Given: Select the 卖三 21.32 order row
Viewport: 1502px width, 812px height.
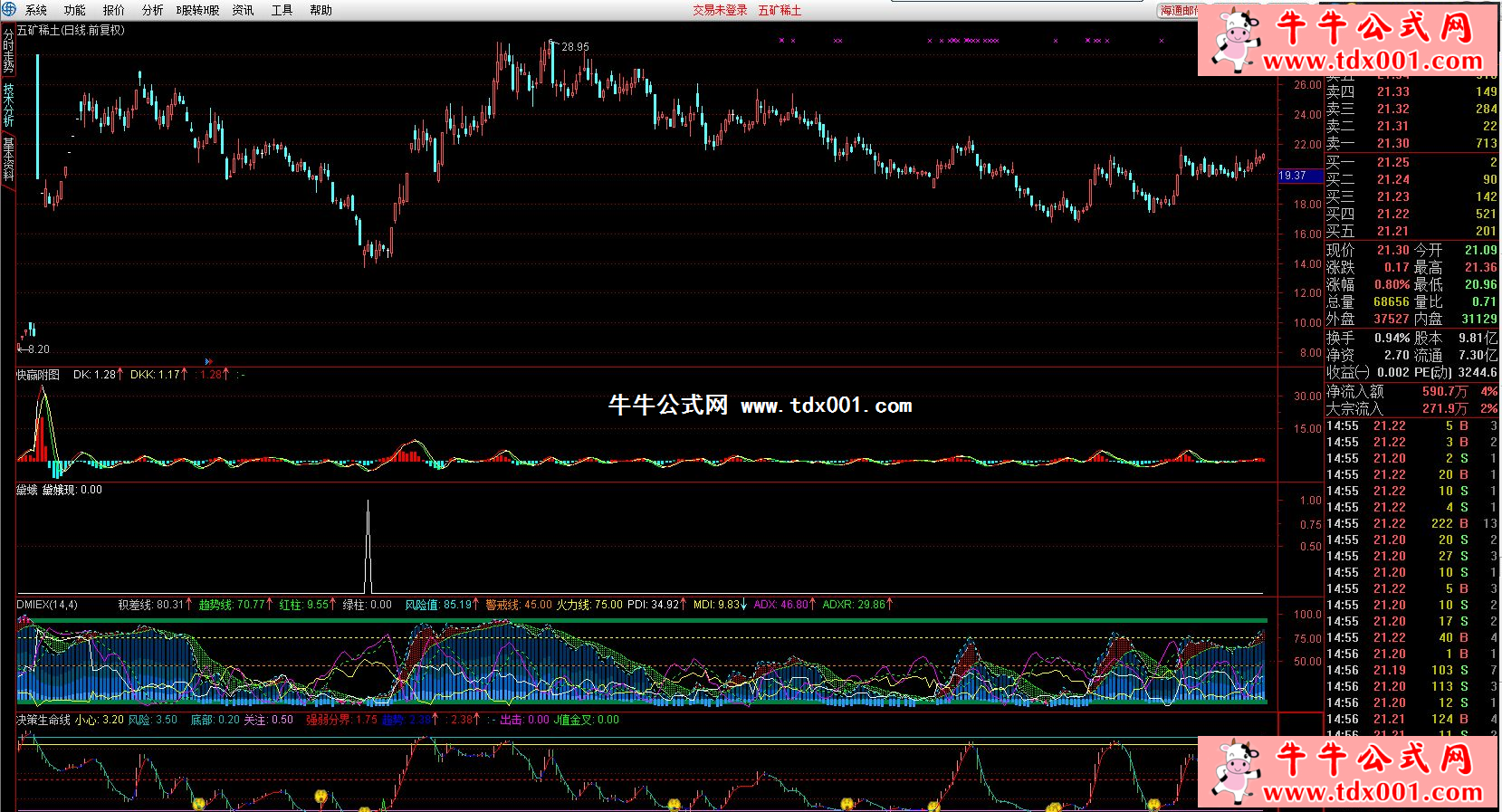Looking at the screenshot, I should [x=1411, y=109].
